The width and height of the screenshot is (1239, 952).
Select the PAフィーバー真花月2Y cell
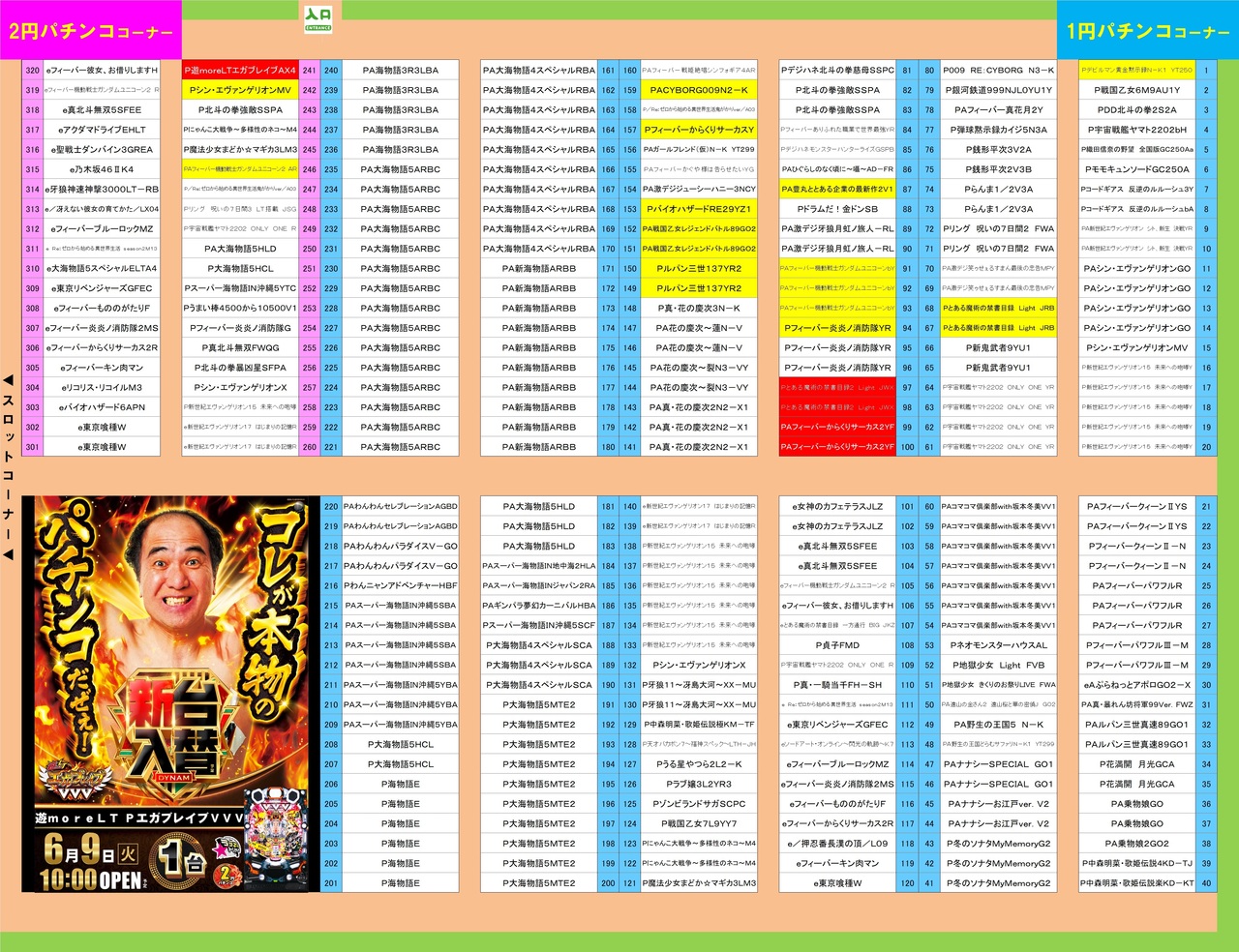(x=998, y=110)
